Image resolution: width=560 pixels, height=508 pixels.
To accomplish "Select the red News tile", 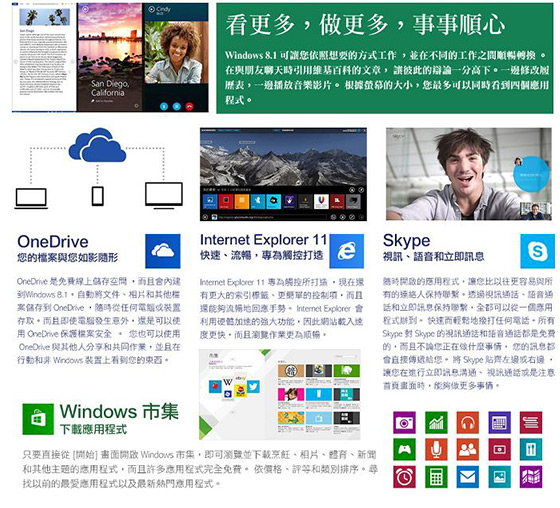I will (x=531, y=423).
